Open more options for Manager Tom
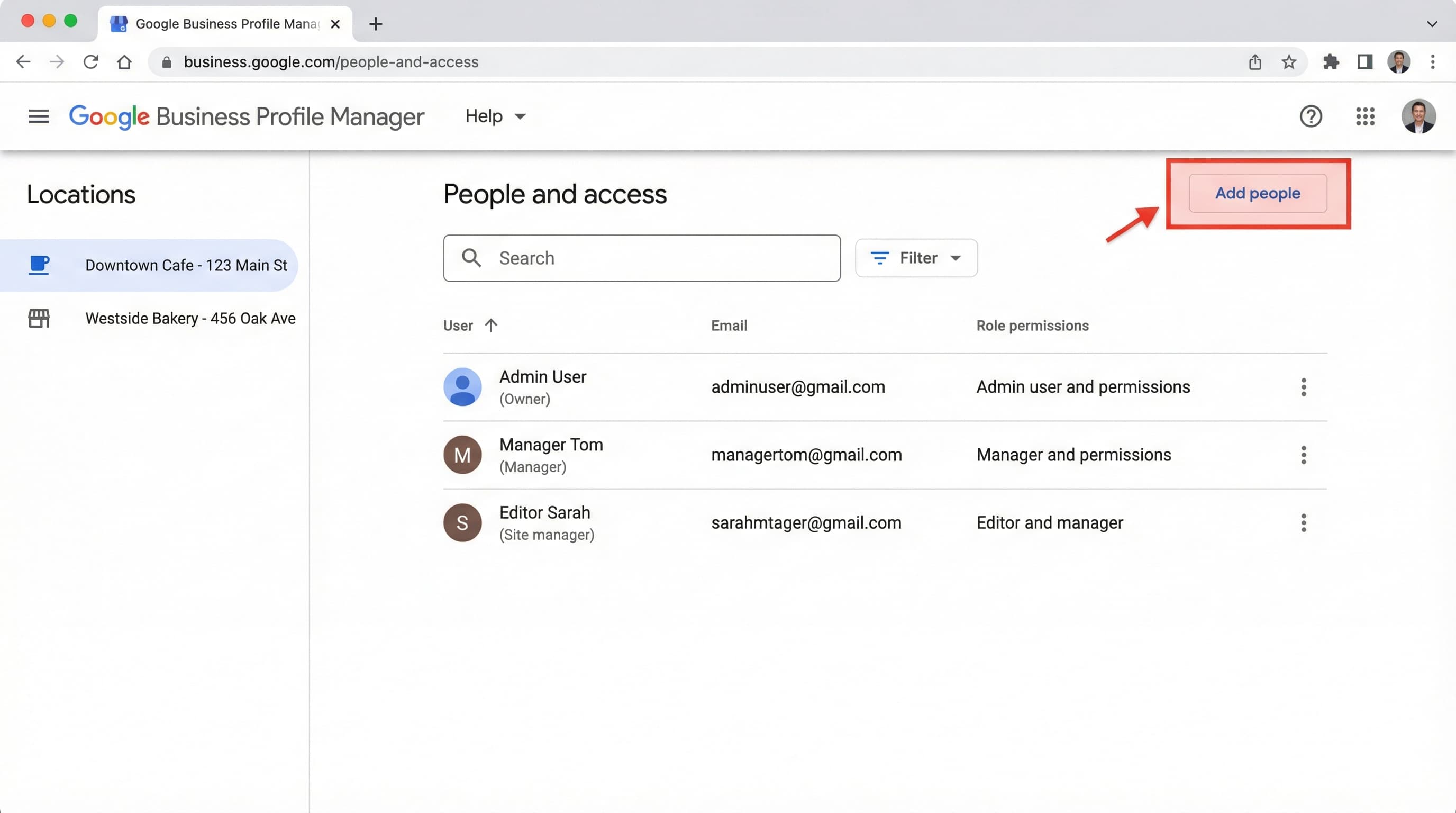 (1304, 455)
